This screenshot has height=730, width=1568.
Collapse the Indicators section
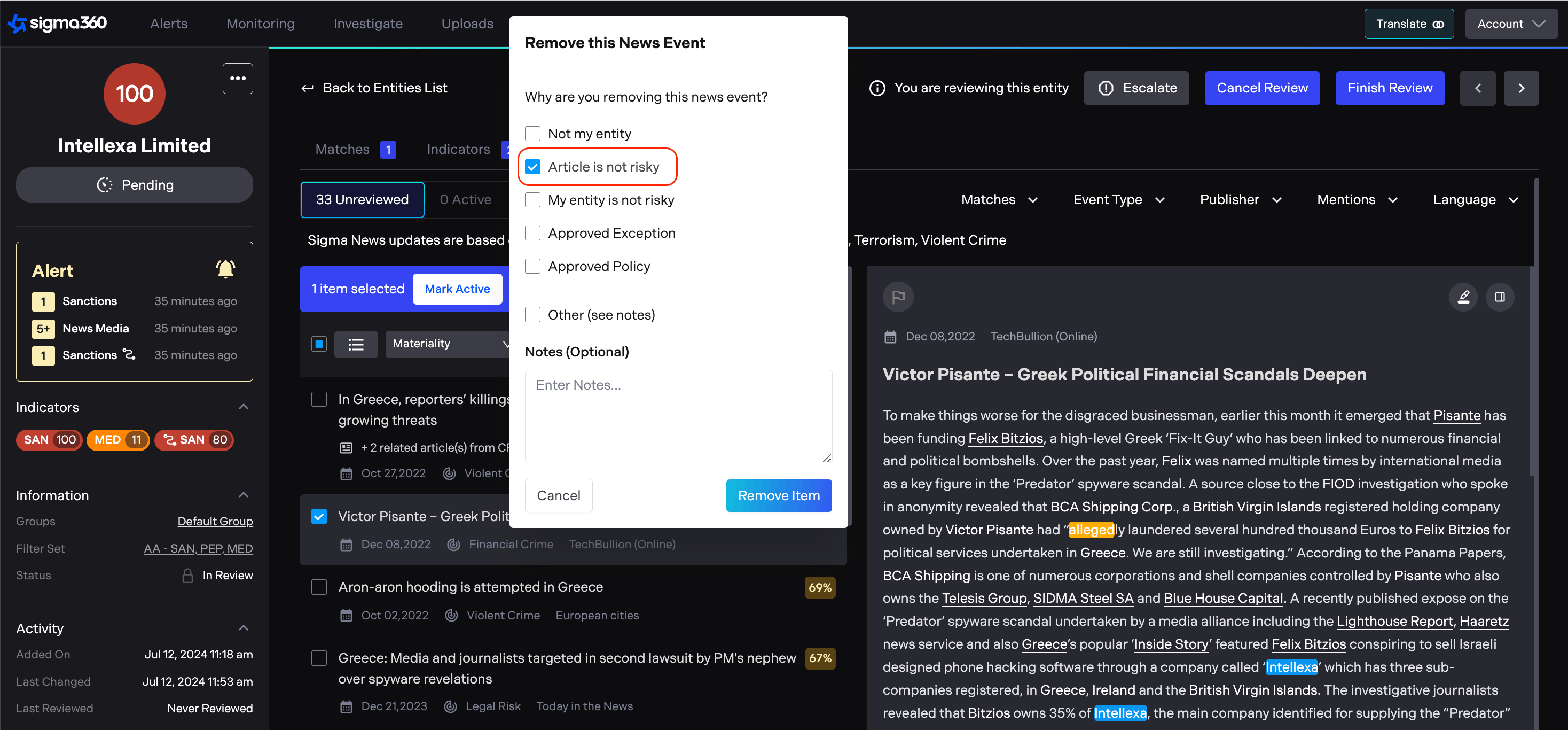click(244, 407)
